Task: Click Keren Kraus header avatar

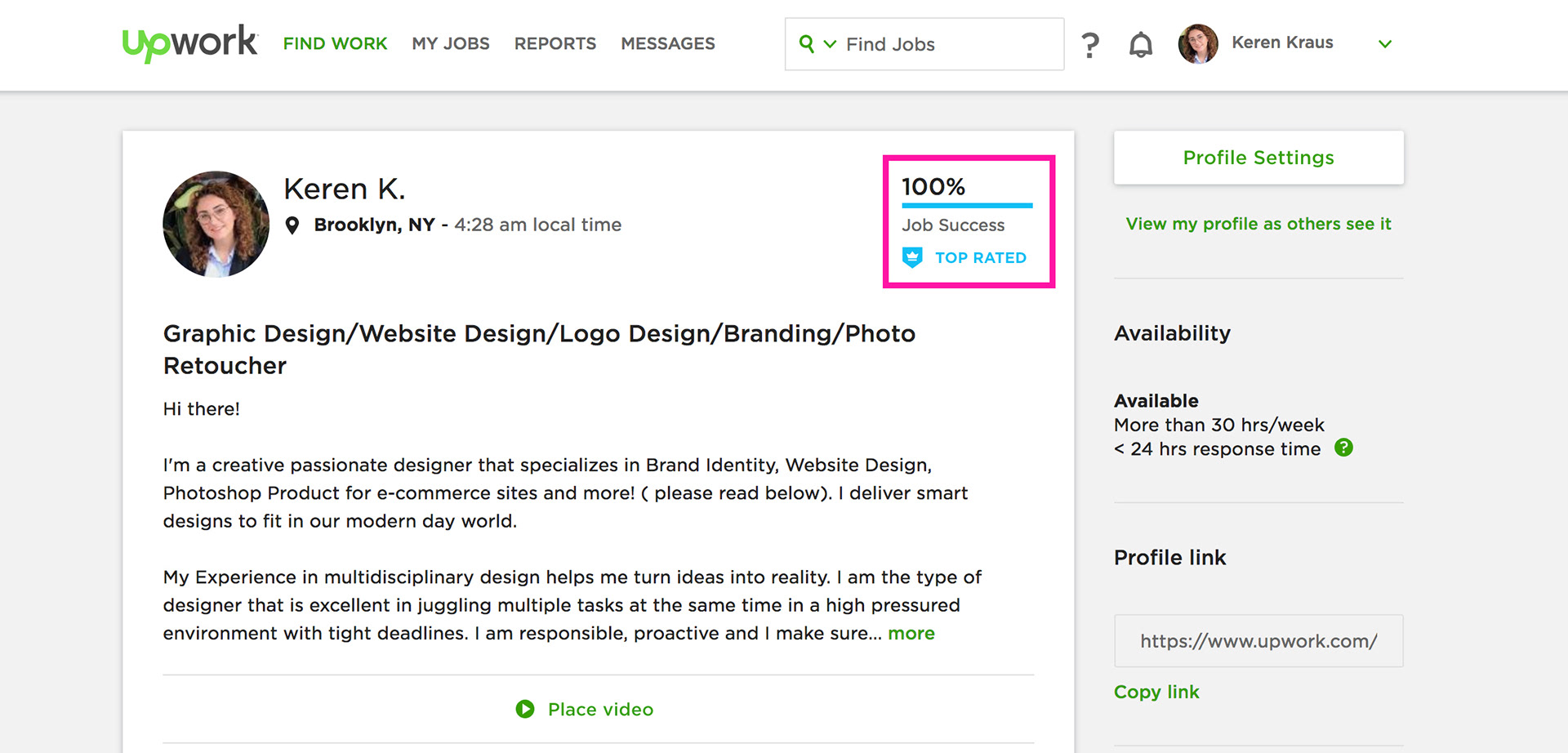Action: (x=1198, y=43)
